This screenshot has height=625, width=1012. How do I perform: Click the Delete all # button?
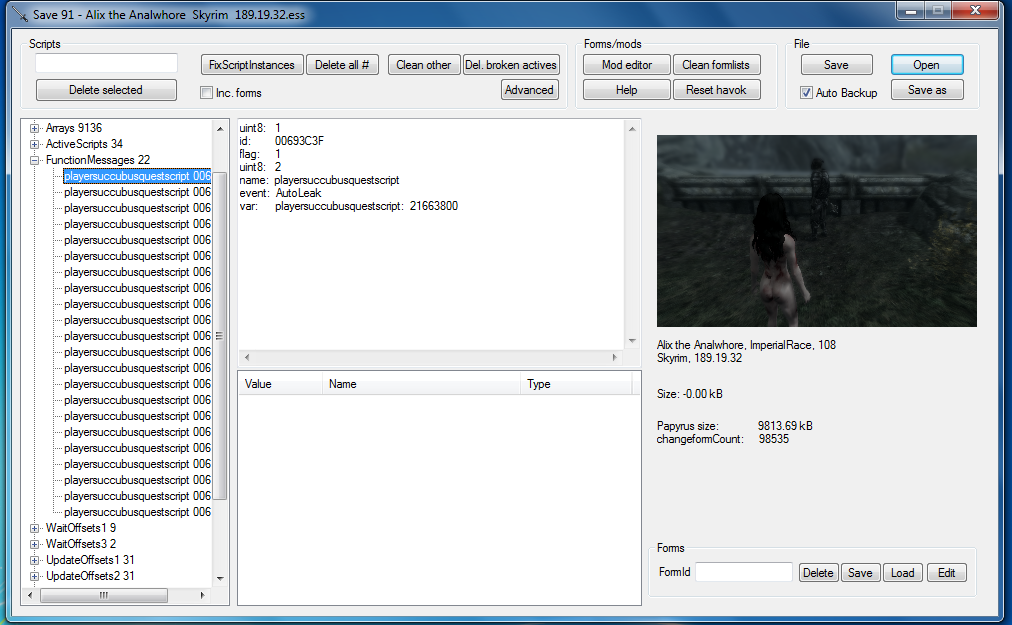(x=342, y=65)
